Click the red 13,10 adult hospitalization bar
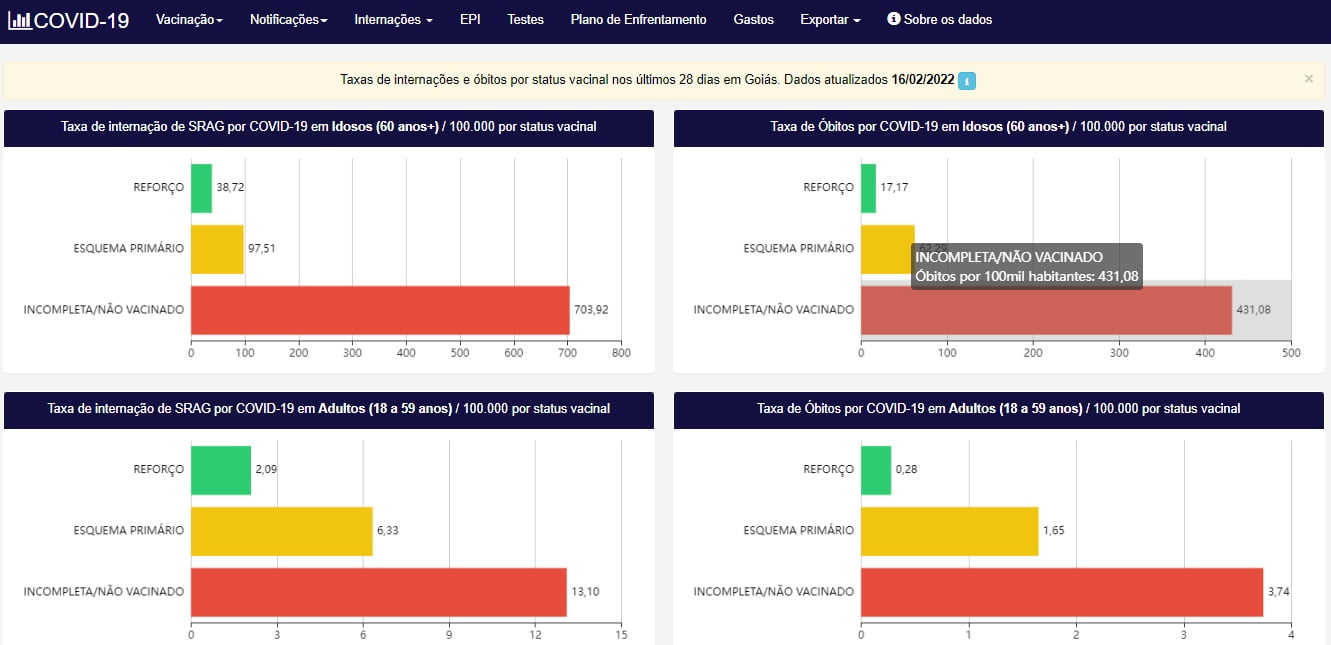Image resolution: width=1331 pixels, height=645 pixels. (378, 592)
